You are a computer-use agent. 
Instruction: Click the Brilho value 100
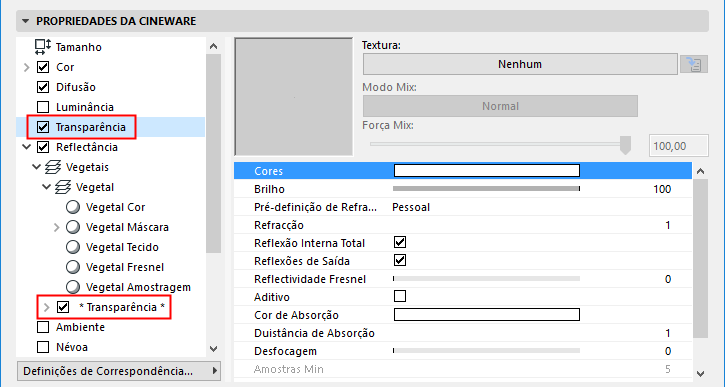662,189
